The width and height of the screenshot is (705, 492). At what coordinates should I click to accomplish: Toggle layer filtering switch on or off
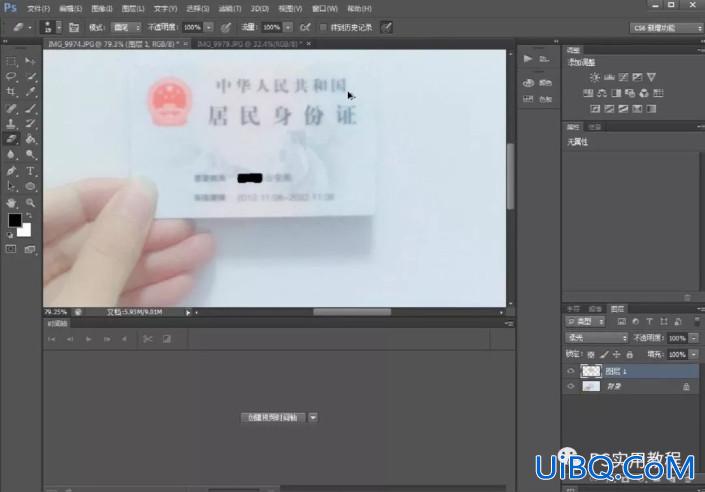697,322
